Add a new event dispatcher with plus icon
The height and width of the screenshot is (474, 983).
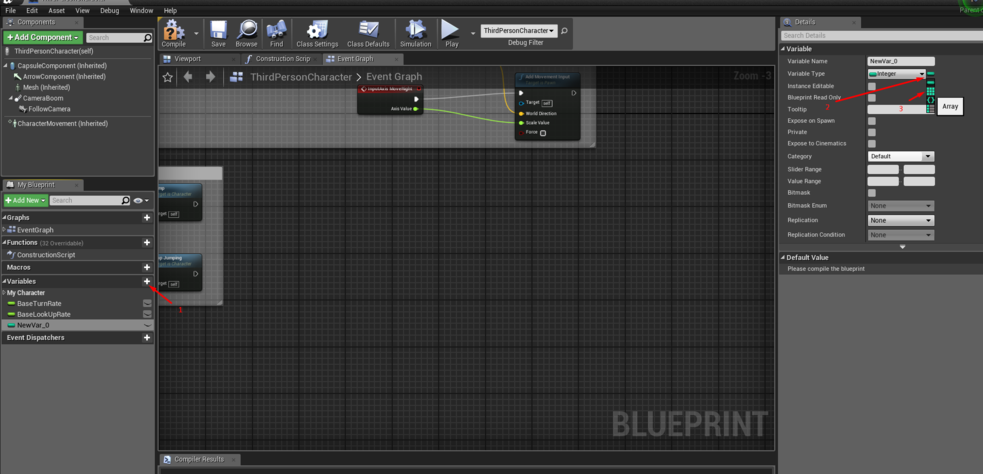(x=147, y=337)
